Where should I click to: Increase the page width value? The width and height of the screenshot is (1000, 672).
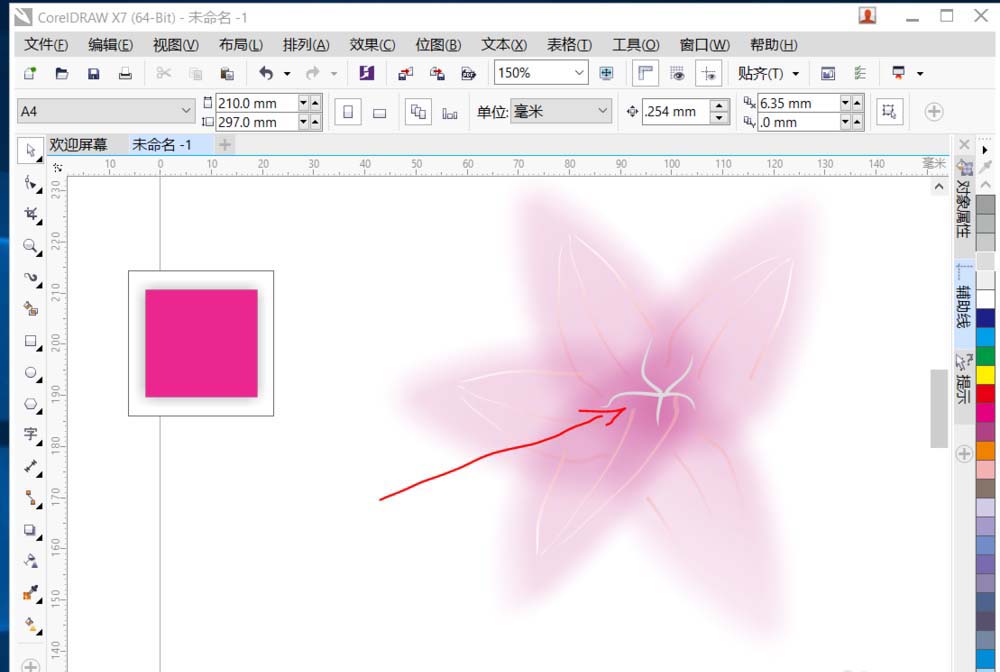point(315,103)
